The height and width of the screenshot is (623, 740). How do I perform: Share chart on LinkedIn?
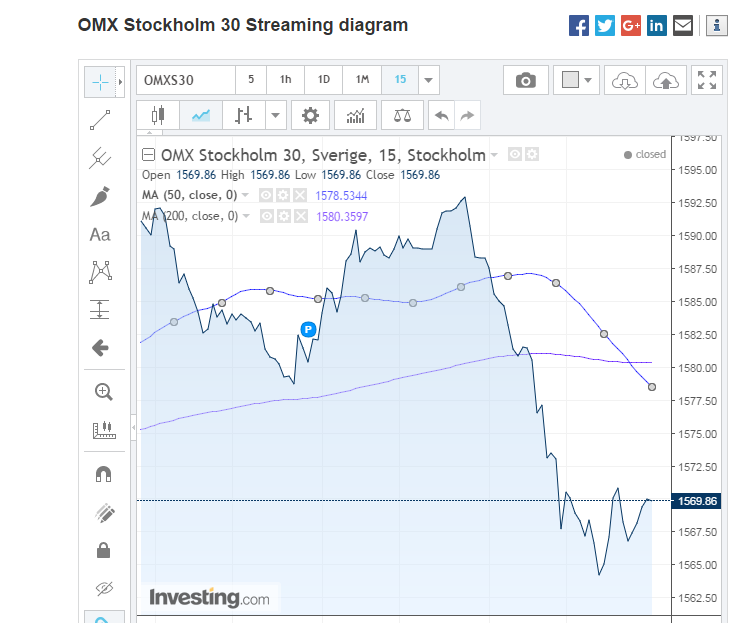[656, 25]
